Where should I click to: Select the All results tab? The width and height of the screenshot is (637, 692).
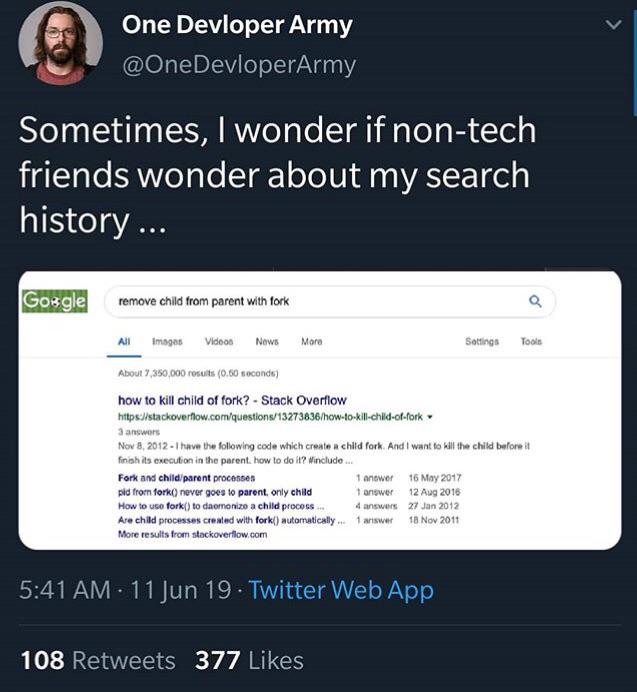coord(125,341)
